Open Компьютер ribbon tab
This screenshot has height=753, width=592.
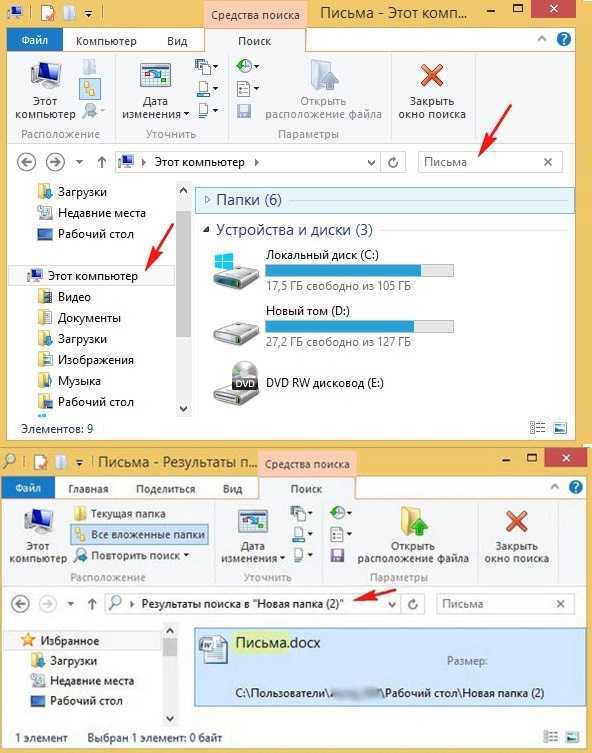tap(106, 41)
